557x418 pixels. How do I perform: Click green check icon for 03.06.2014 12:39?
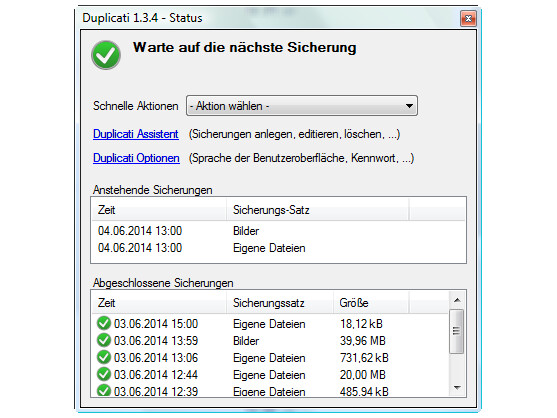tap(104, 390)
